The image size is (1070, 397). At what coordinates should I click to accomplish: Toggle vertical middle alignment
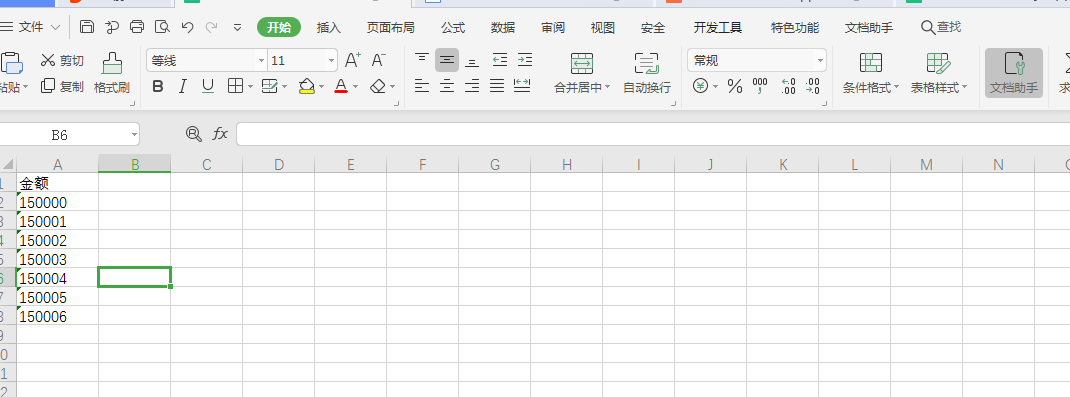coord(447,60)
